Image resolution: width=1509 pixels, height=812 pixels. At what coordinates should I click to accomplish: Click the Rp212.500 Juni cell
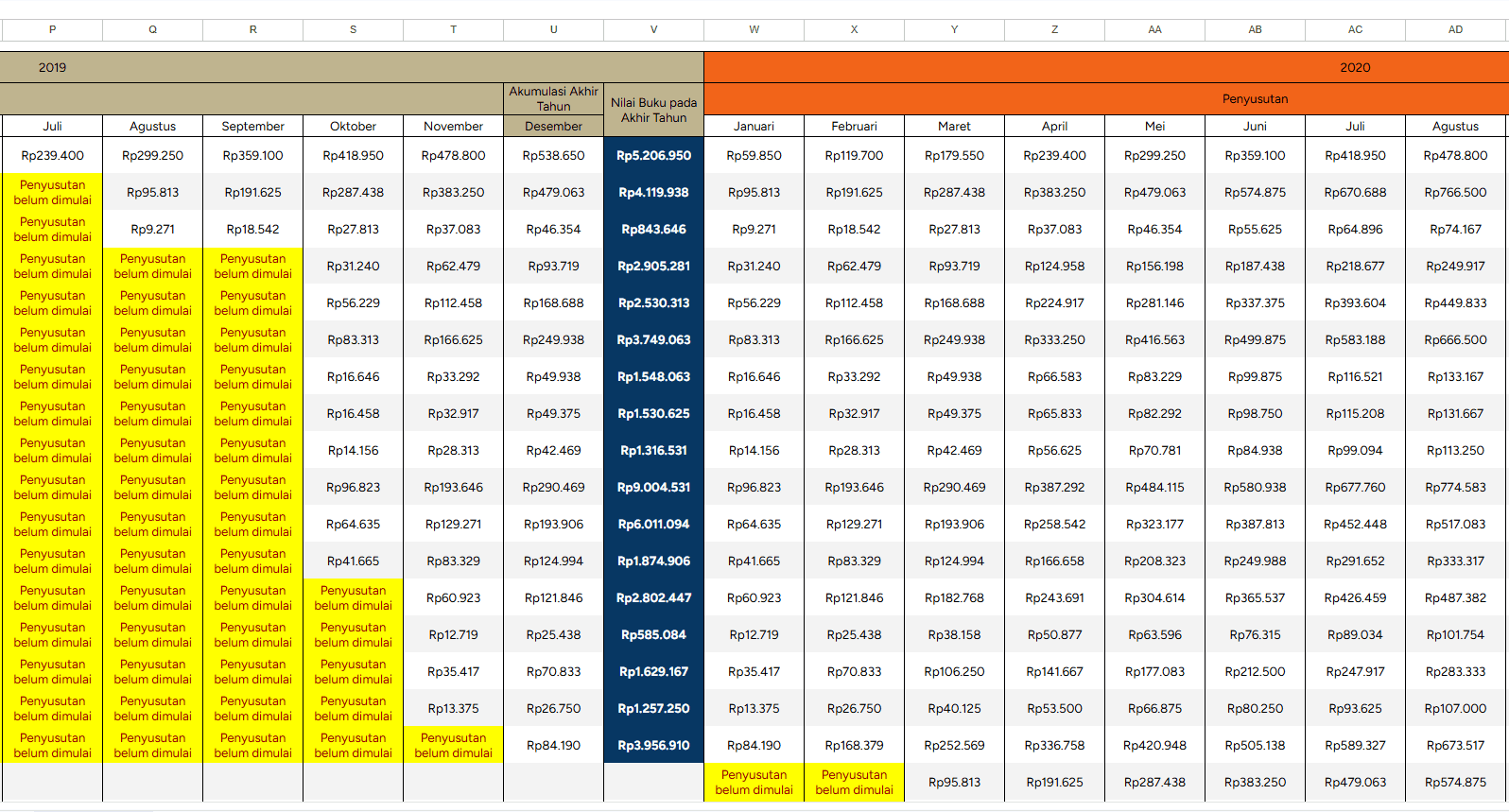[1255, 671]
